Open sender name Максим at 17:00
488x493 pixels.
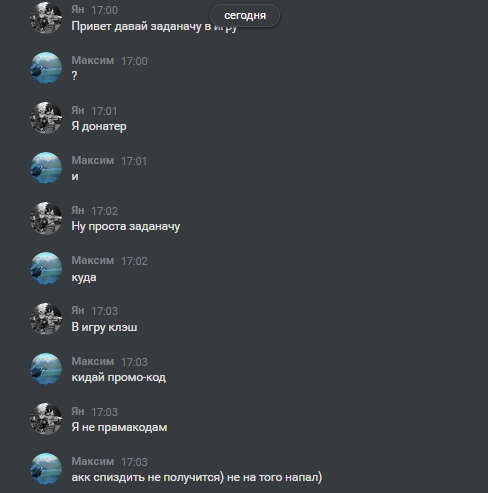[93, 60]
